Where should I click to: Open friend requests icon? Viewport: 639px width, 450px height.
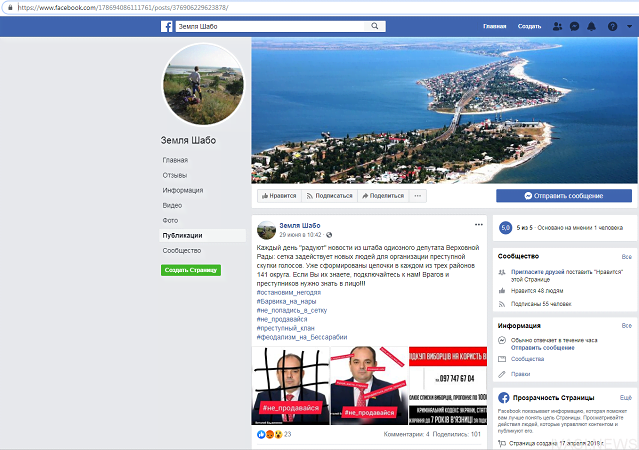[557, 26]
